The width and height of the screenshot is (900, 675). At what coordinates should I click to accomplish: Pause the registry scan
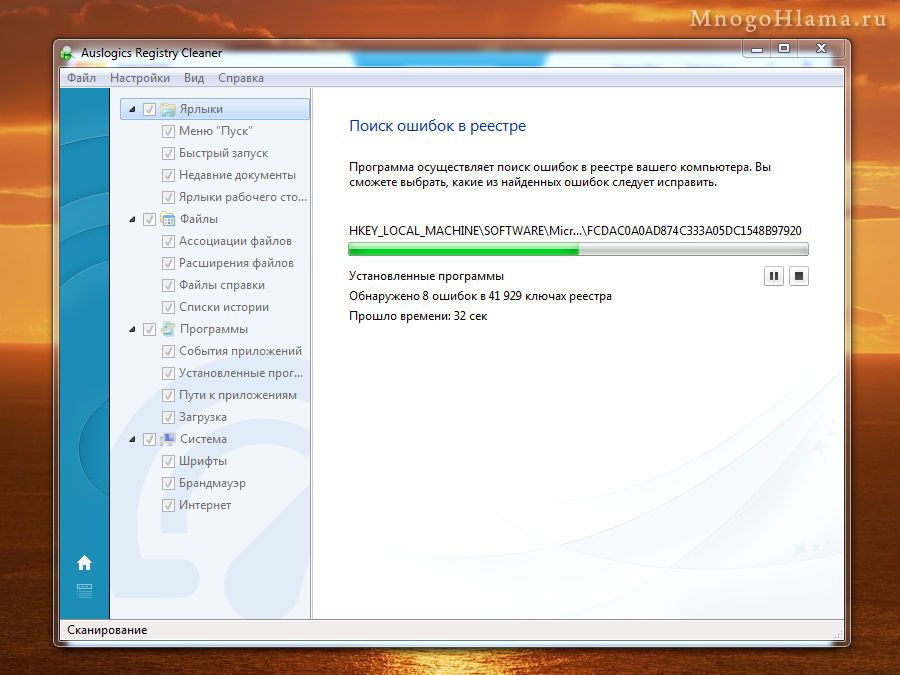click(773, 276)
